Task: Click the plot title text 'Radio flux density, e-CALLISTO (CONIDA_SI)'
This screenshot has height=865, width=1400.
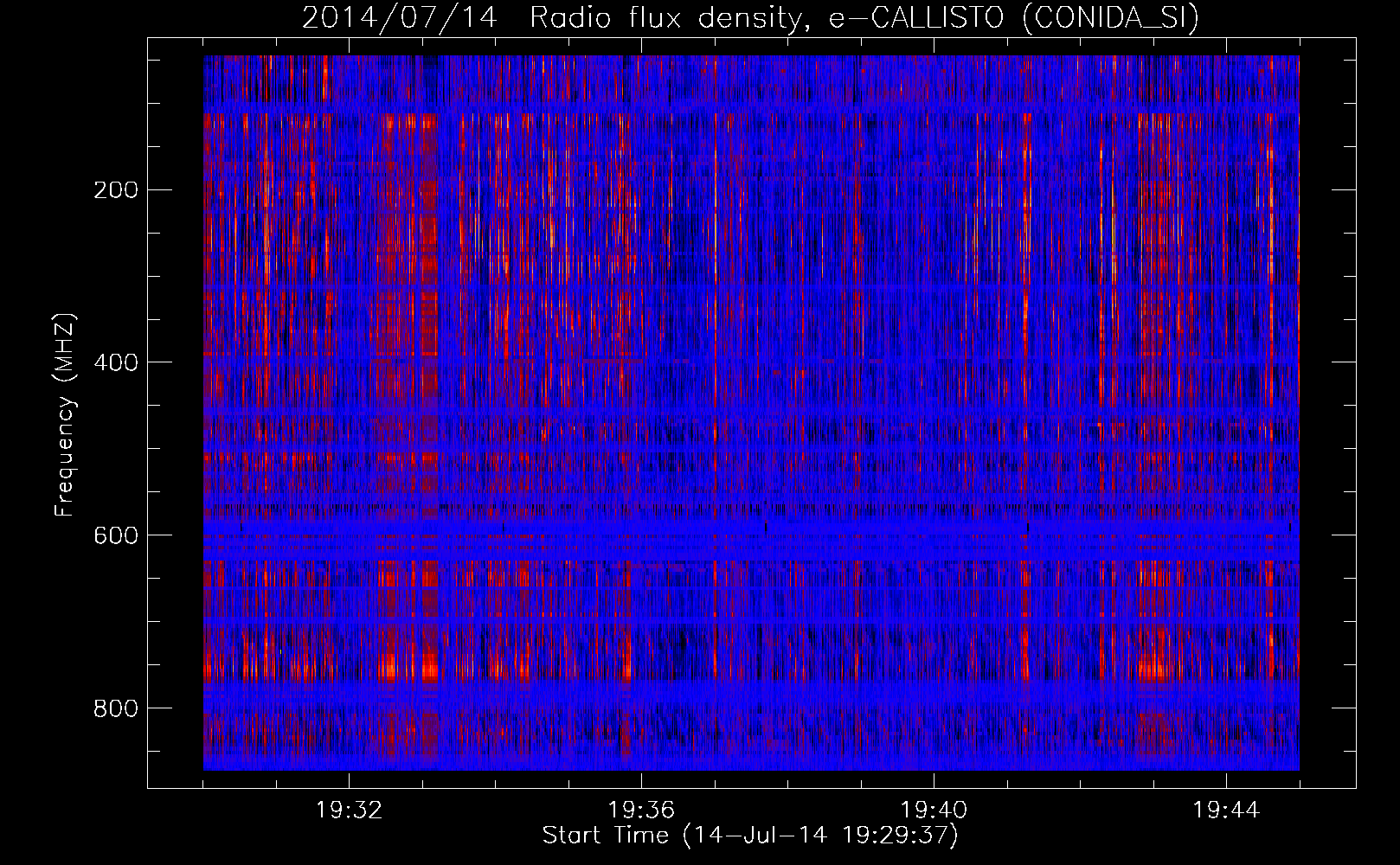Action: (864, 17)
